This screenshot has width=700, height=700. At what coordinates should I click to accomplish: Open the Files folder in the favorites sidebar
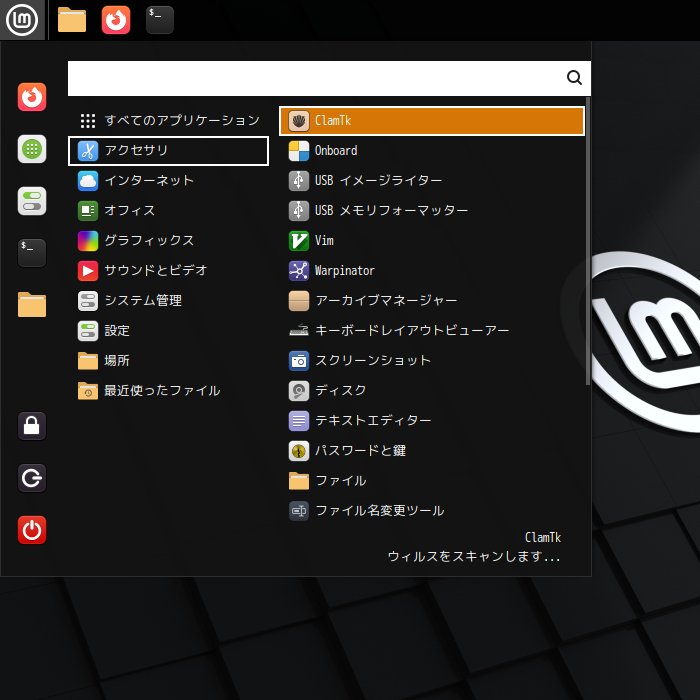coord(32,305)
